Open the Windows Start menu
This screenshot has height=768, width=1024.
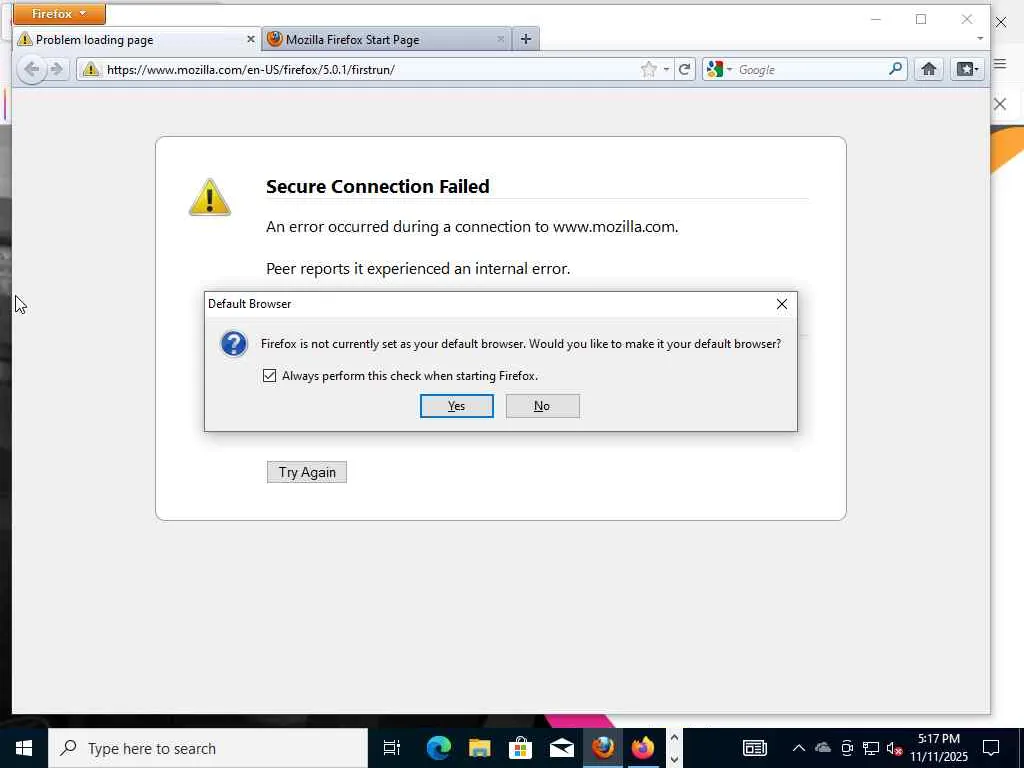24,748
